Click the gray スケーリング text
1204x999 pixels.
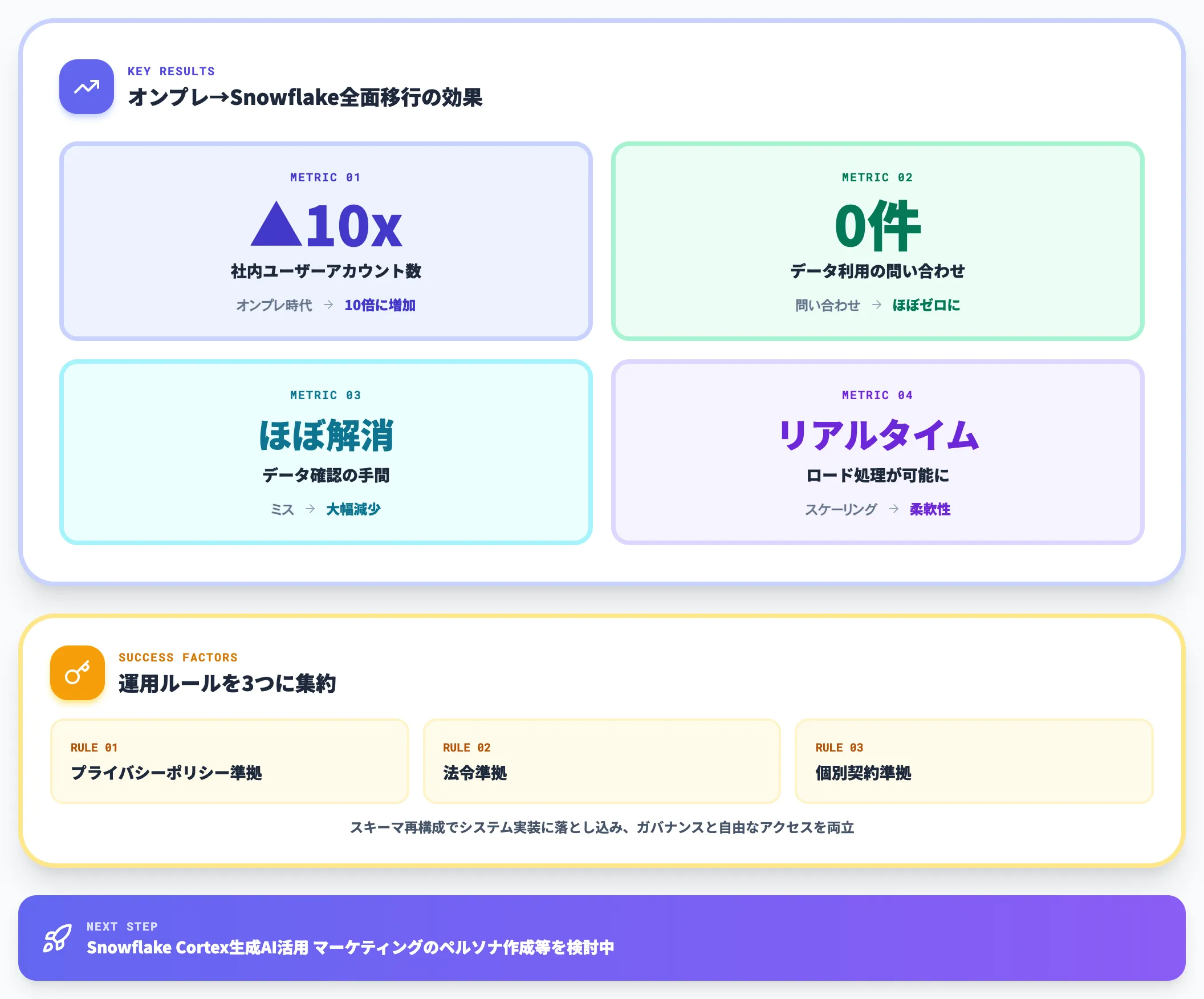point(841,509)
